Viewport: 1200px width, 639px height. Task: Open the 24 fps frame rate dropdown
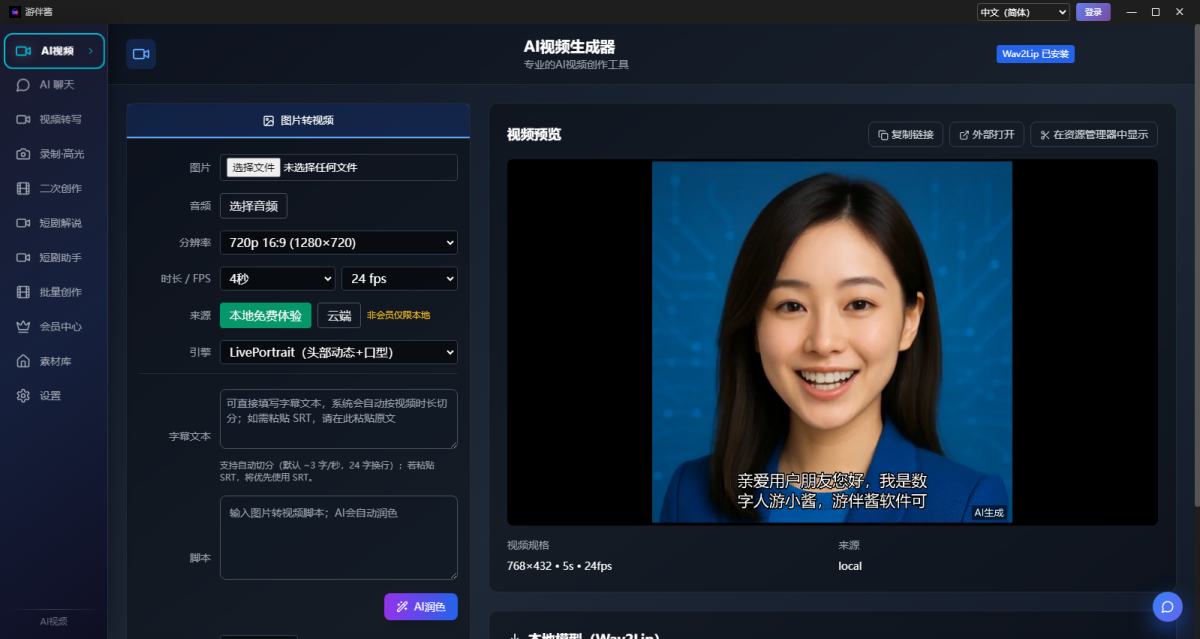(x=399, y=279)
